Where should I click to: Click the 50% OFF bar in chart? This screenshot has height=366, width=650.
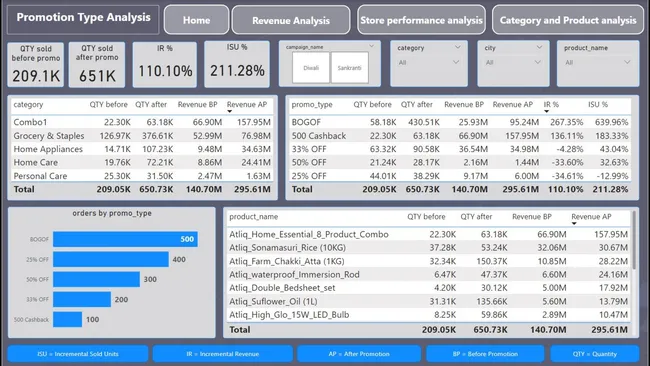point(96,279)
